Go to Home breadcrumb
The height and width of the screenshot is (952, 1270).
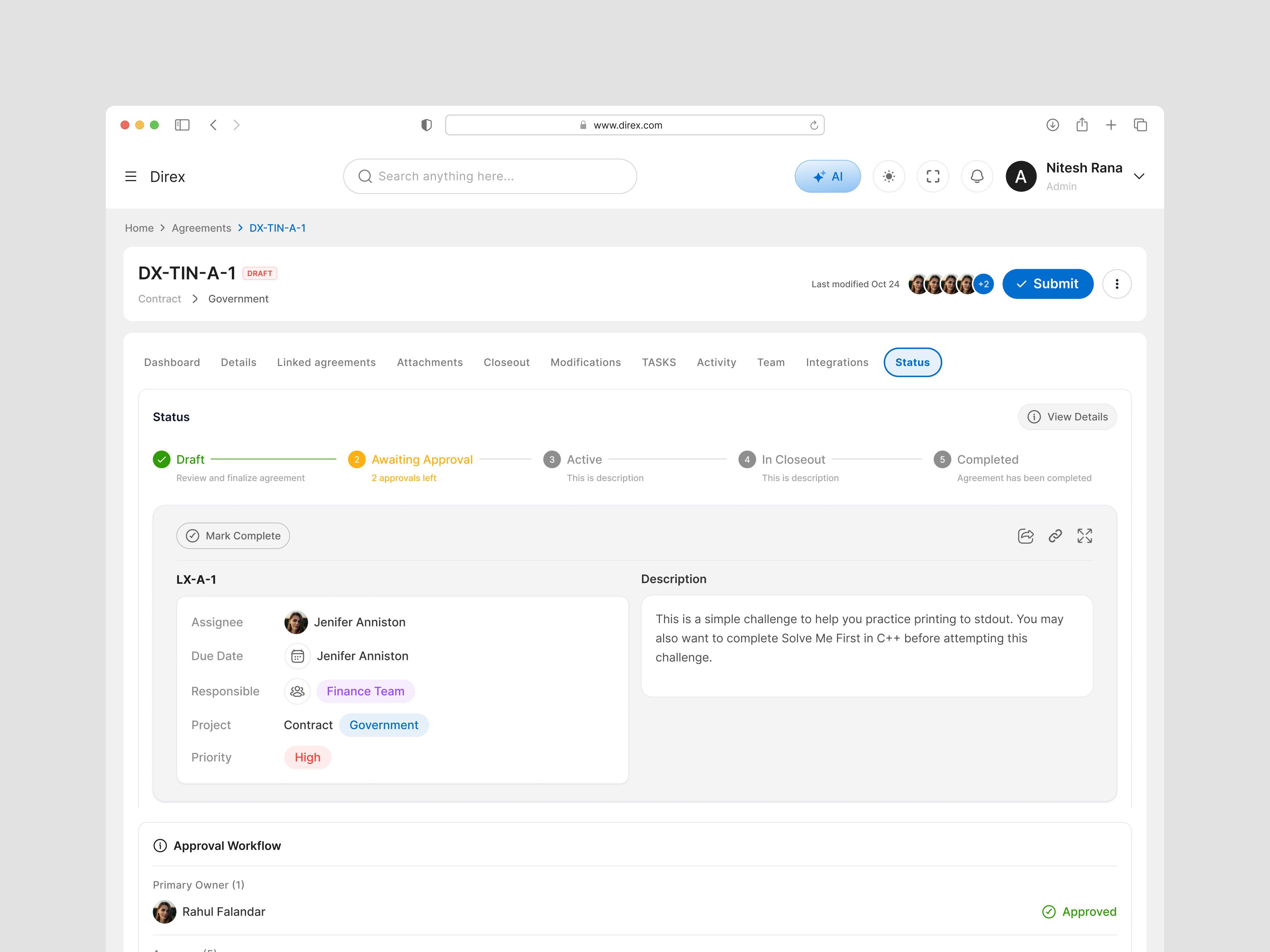click(x=140, y=228)
